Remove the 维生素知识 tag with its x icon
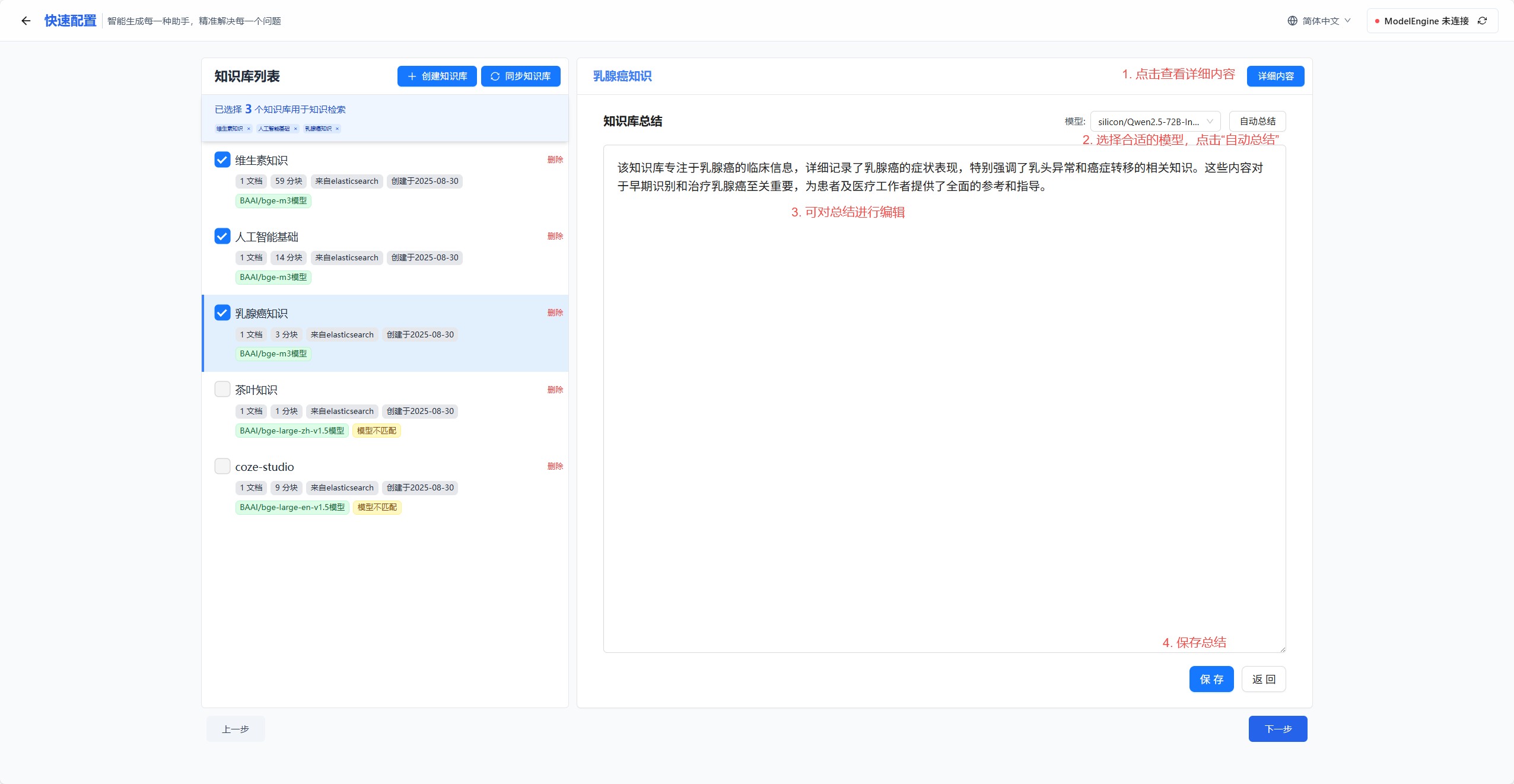The image size is (1514, 784). pyautogui.click(x=249, y=129)
